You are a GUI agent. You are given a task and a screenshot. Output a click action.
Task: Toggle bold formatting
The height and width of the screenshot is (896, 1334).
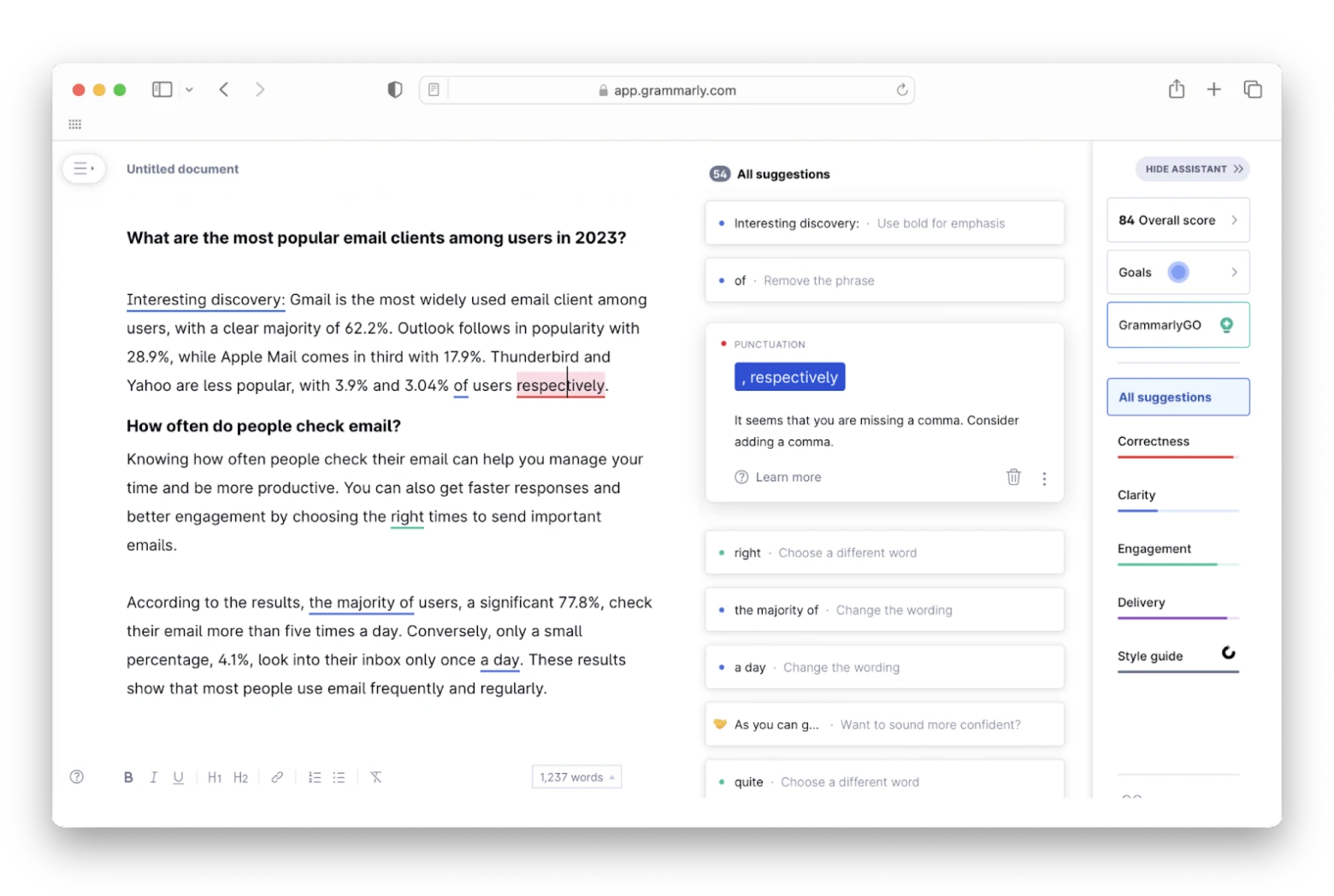[128, 777]
